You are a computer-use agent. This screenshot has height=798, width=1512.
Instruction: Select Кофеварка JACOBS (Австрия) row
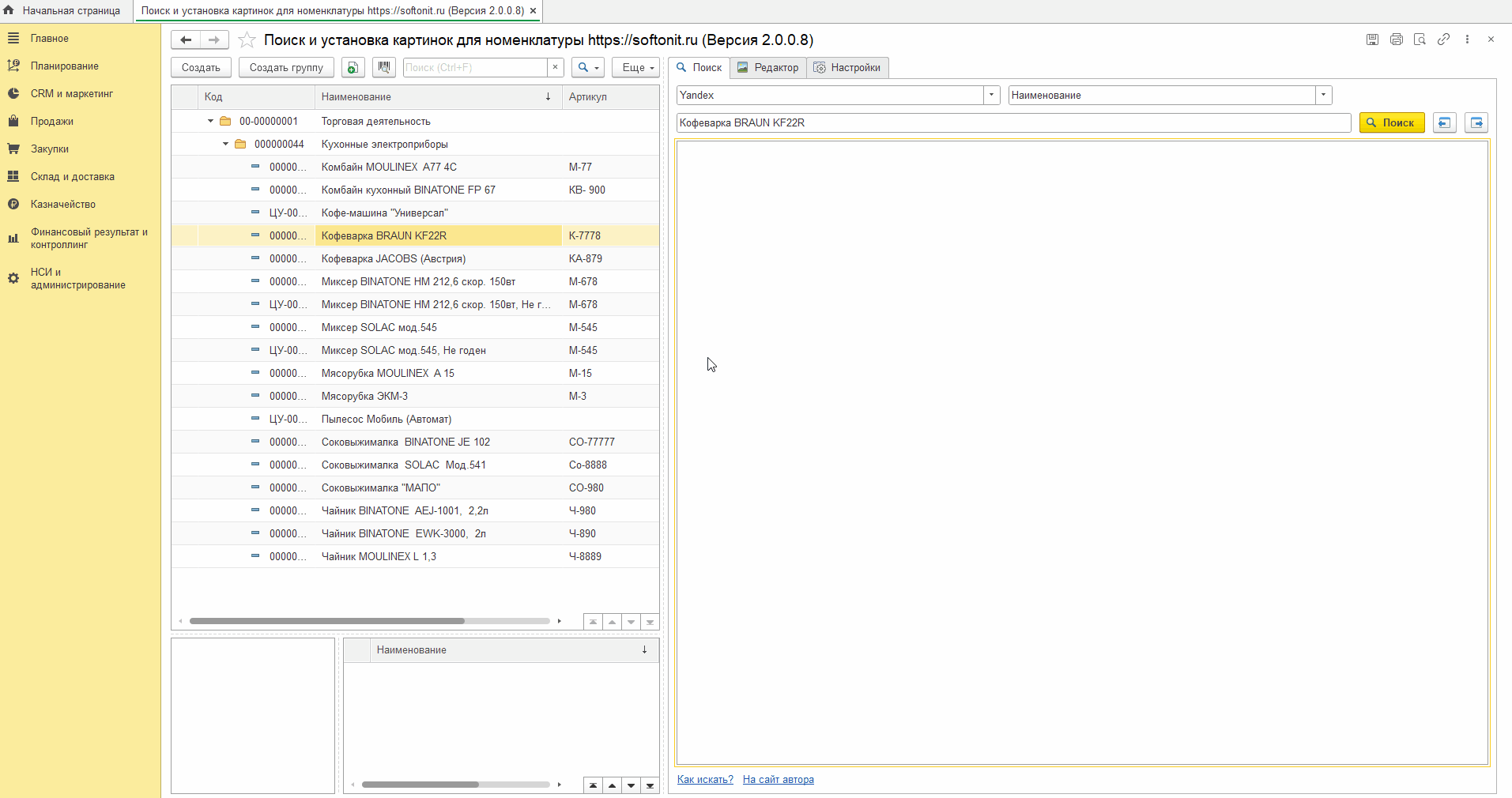(x=393, y=259)
